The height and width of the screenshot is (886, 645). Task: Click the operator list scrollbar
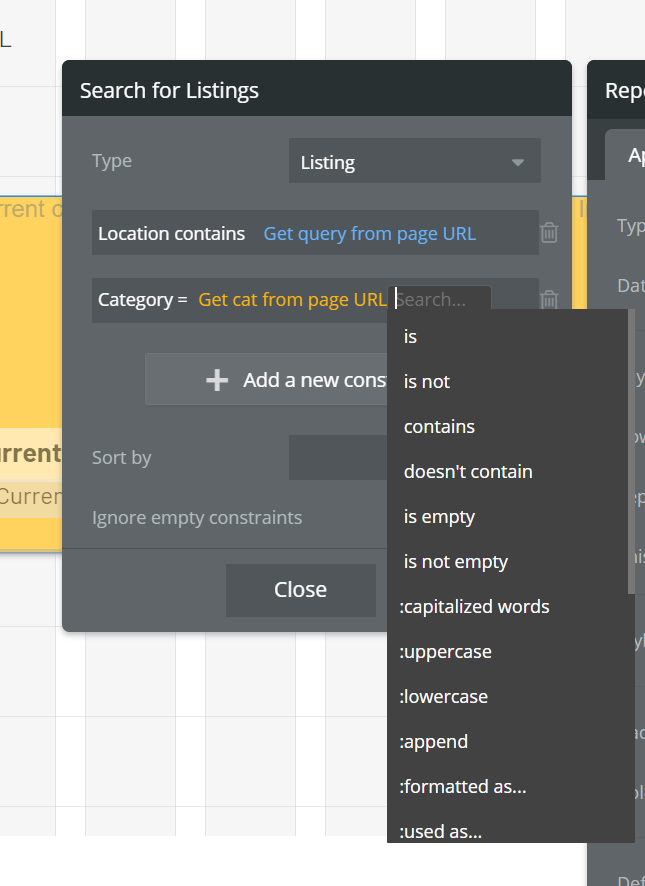[631, 450]
